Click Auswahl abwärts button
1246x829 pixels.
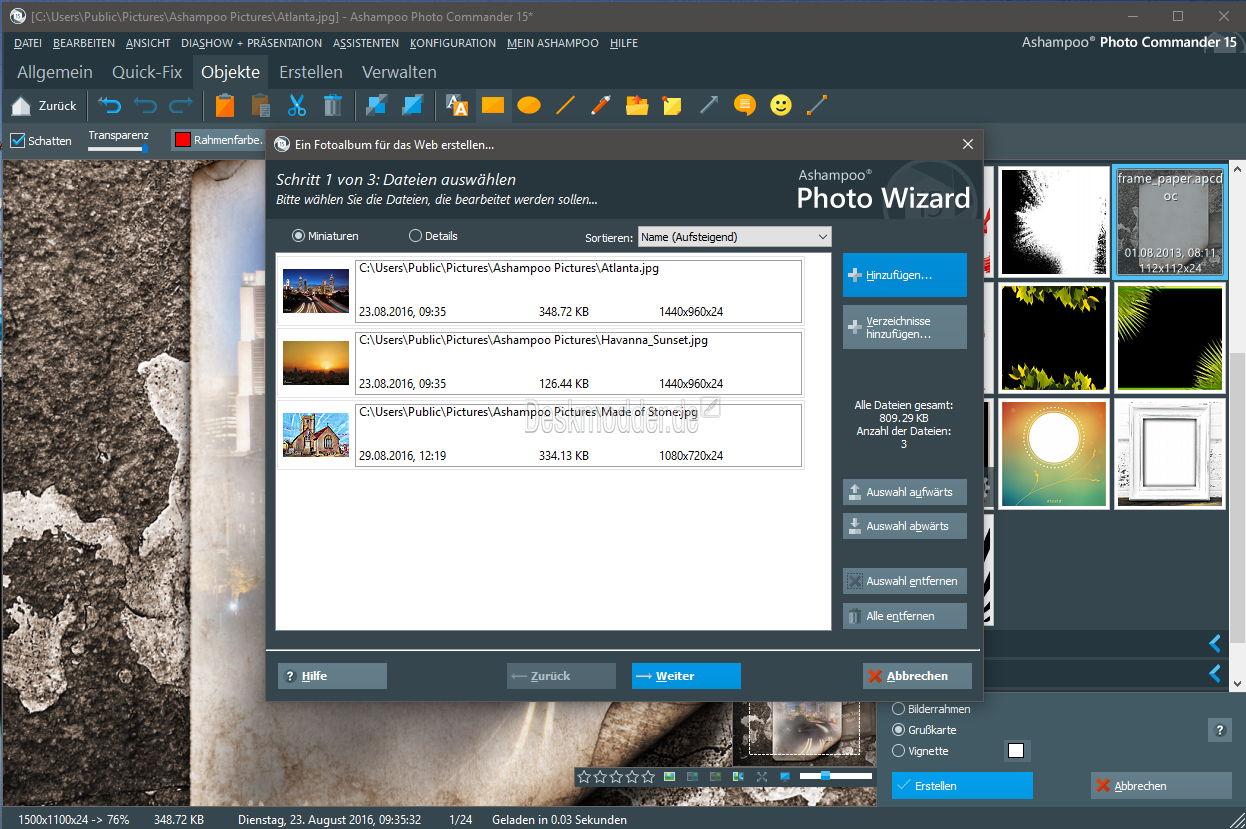click(x=905, y=526)
